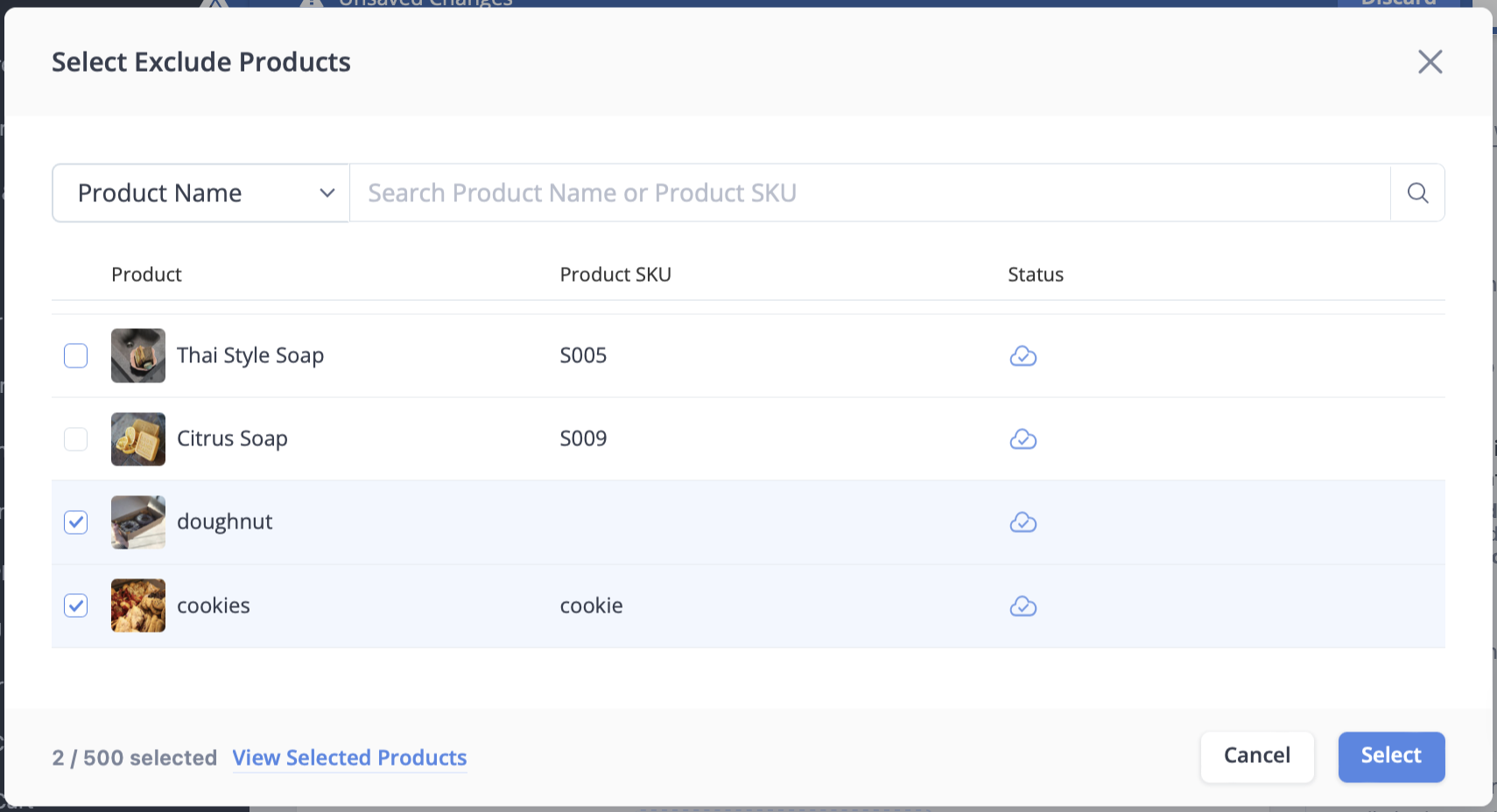Click the Product SKU column header

[x=615, y=275]
